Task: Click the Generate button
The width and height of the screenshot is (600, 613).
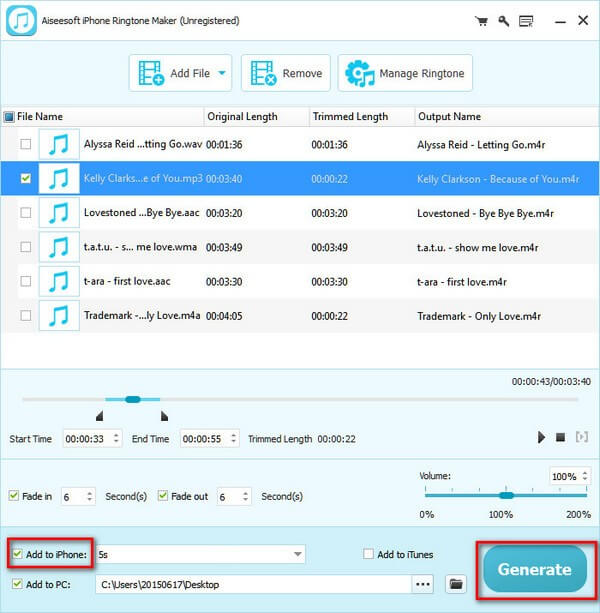Action: [x=535, y=569]
